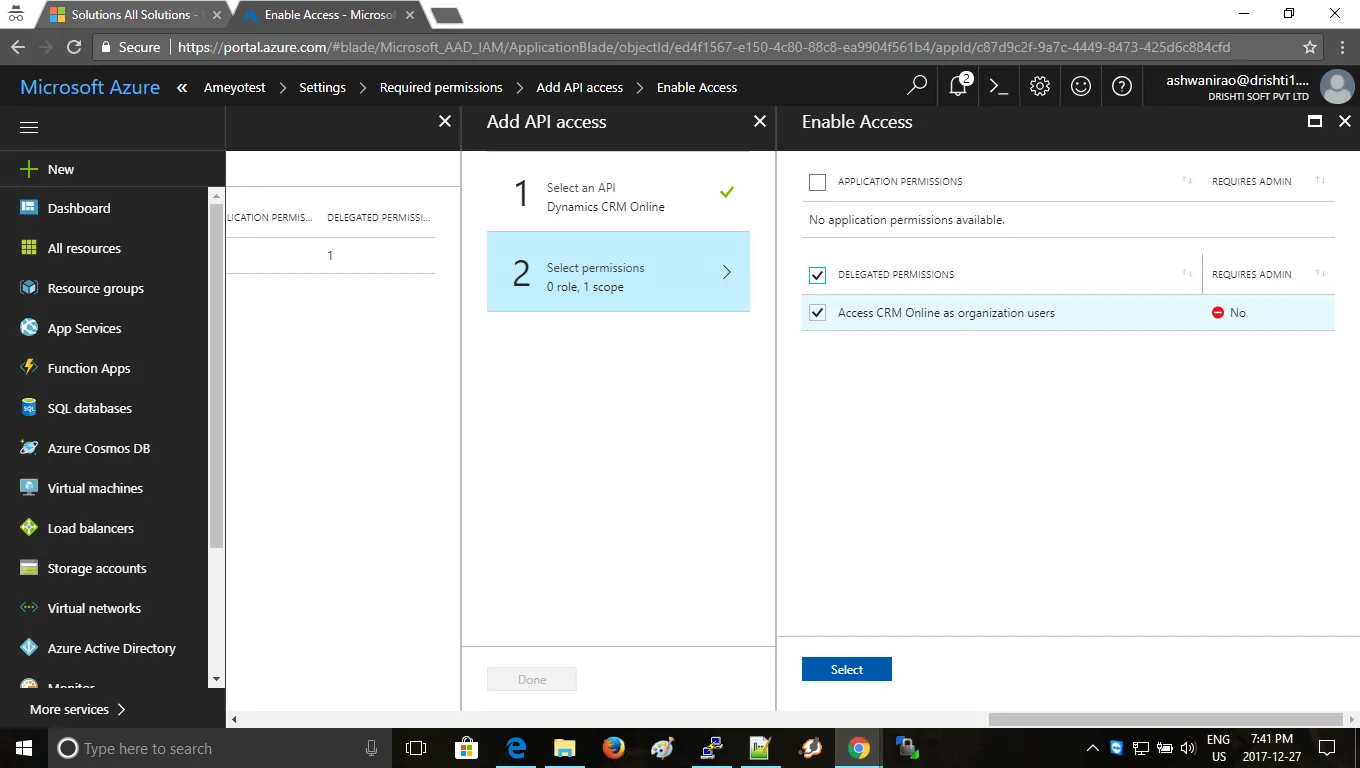
Task: Click the horizontal scrollbar at page bottom
Action: point(1165,719)
